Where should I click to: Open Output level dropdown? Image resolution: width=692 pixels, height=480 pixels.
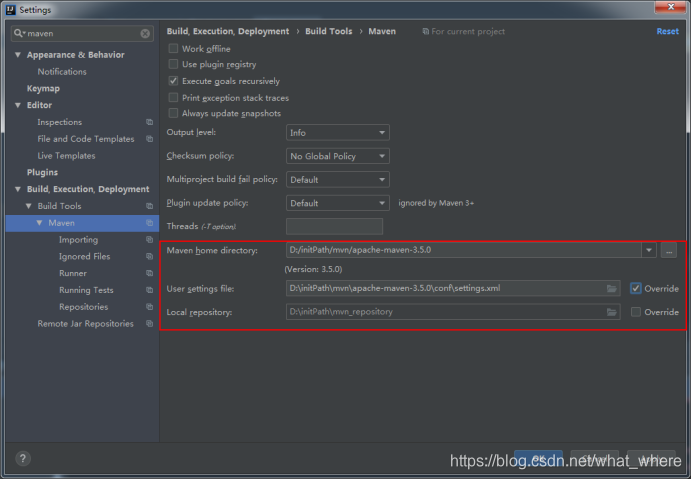[x=338, y=132]
